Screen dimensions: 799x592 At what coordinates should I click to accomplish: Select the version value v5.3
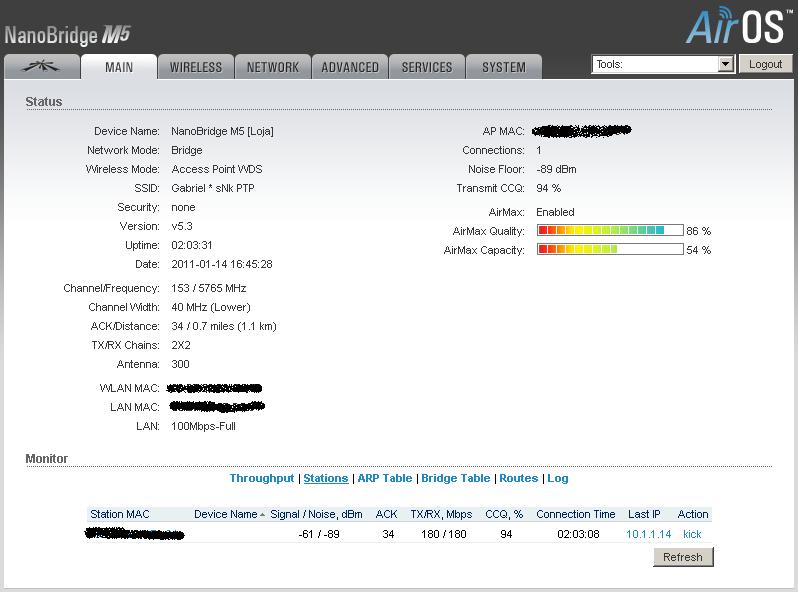pyautogui.click(x=182, y=226)
